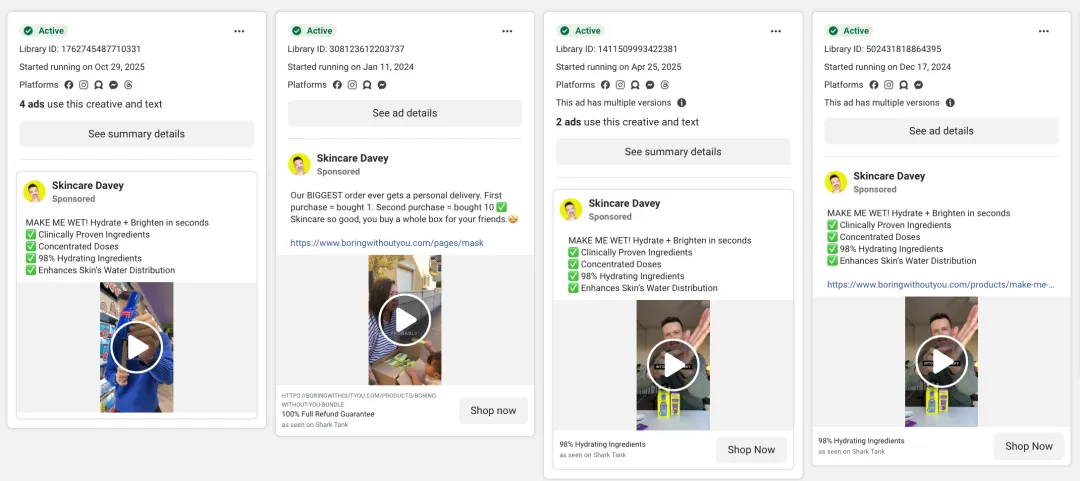Click Active status badge for Library ID 1762745487710331
The height and width of the screenshot is (481, 1080).
coord(44,31)
